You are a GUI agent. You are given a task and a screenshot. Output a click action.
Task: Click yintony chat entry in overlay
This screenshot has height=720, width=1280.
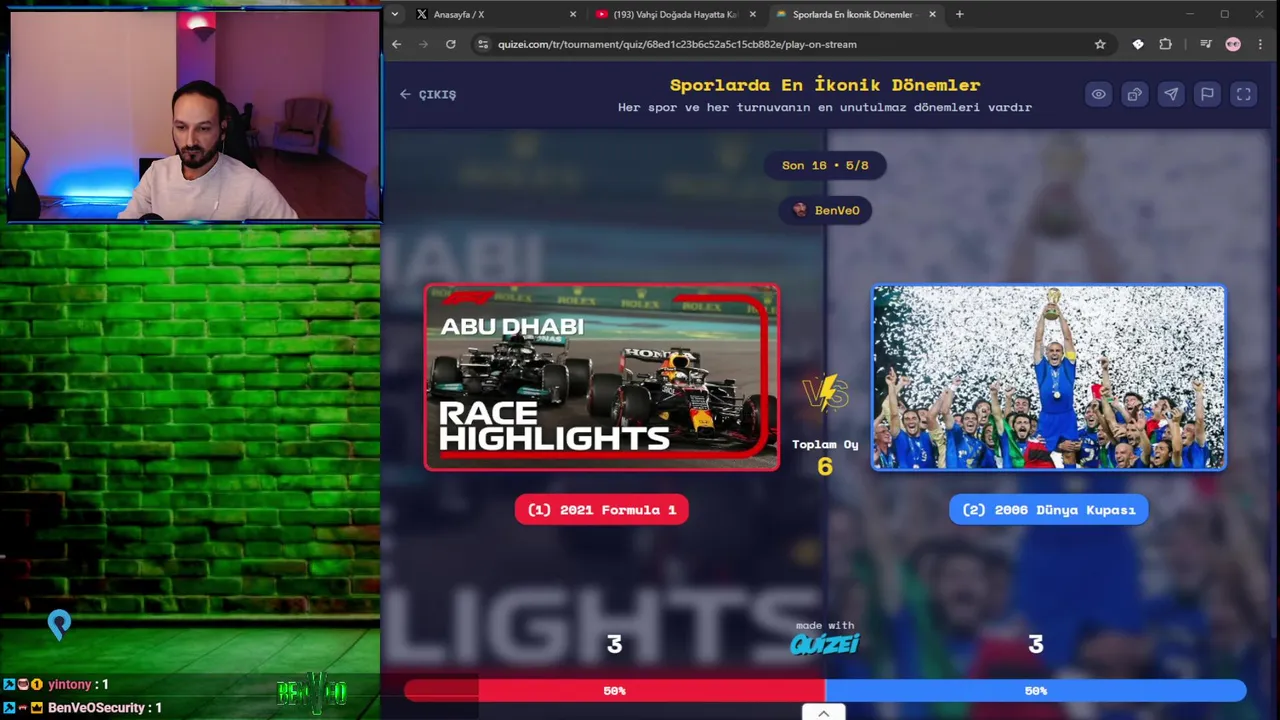(x=55, y=684)
